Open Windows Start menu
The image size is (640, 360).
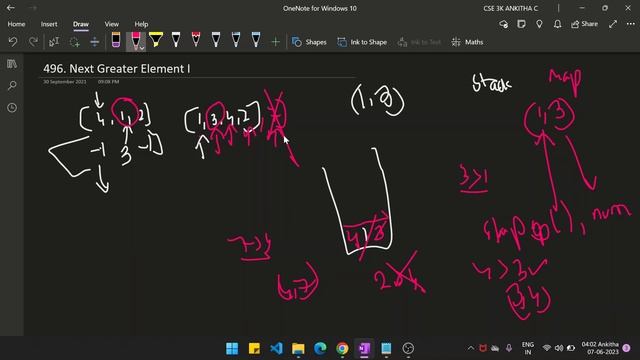[232, 348]
